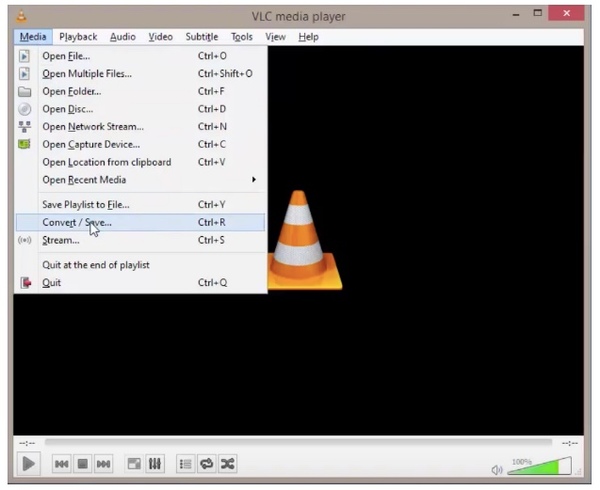Click the Open Disc icon

click(x=24, y=109)
